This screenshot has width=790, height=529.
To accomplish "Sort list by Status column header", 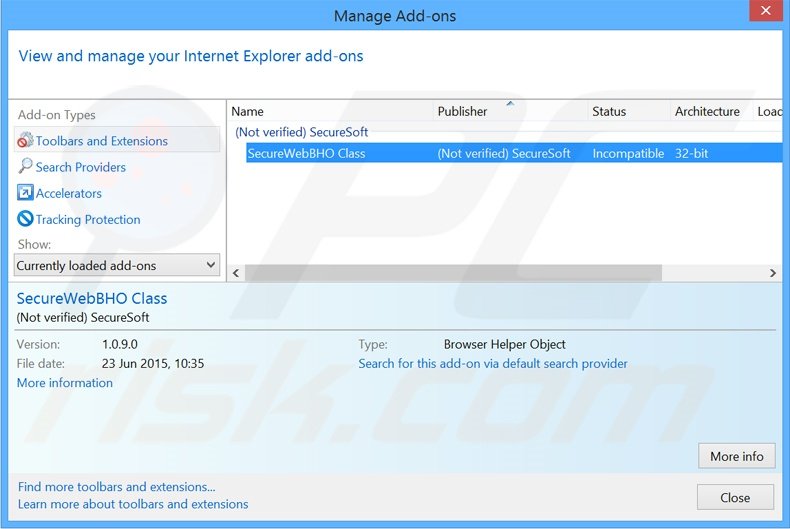I will [629, 111].
